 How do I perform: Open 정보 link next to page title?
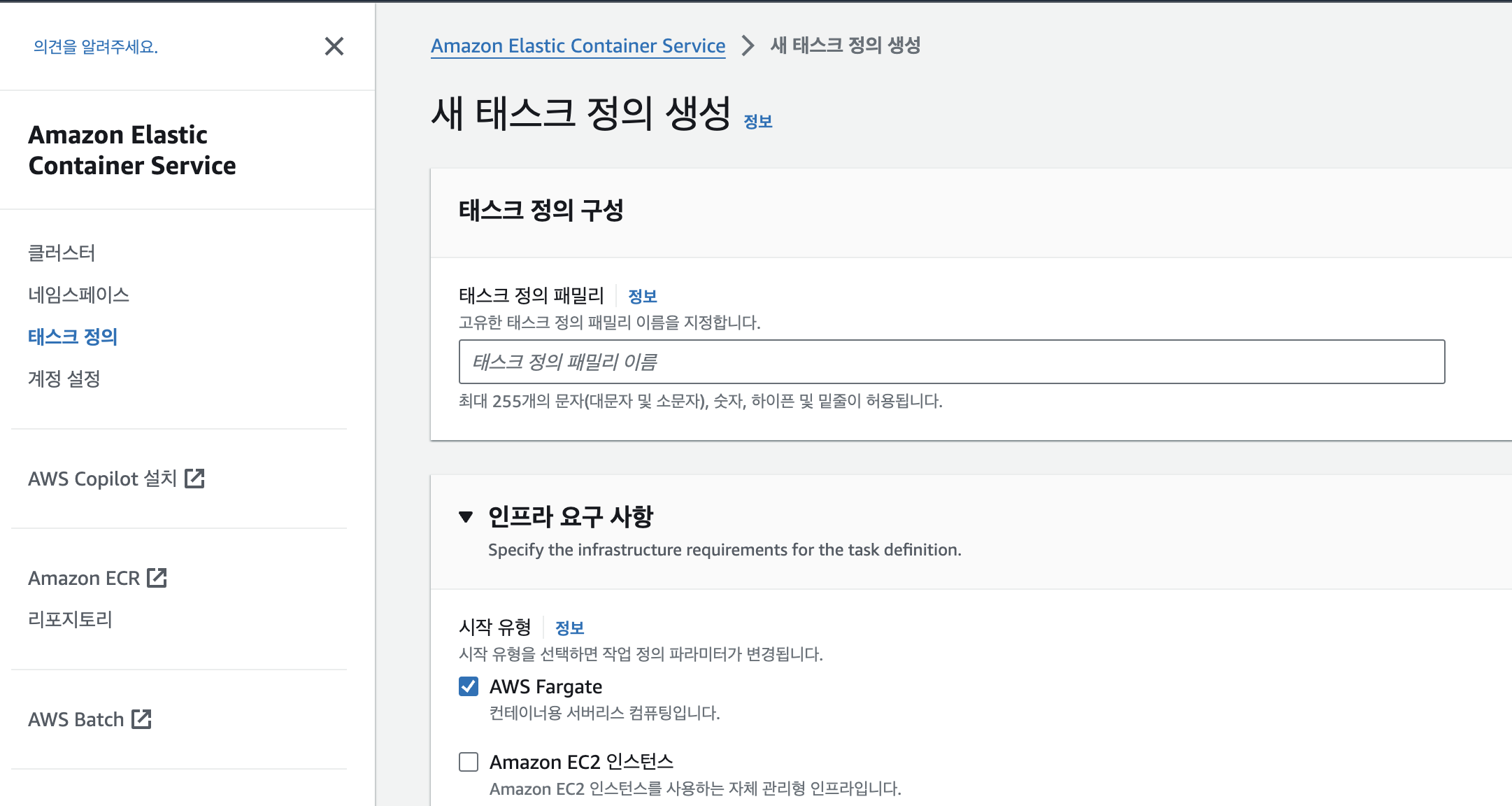(x=757, y=122)
